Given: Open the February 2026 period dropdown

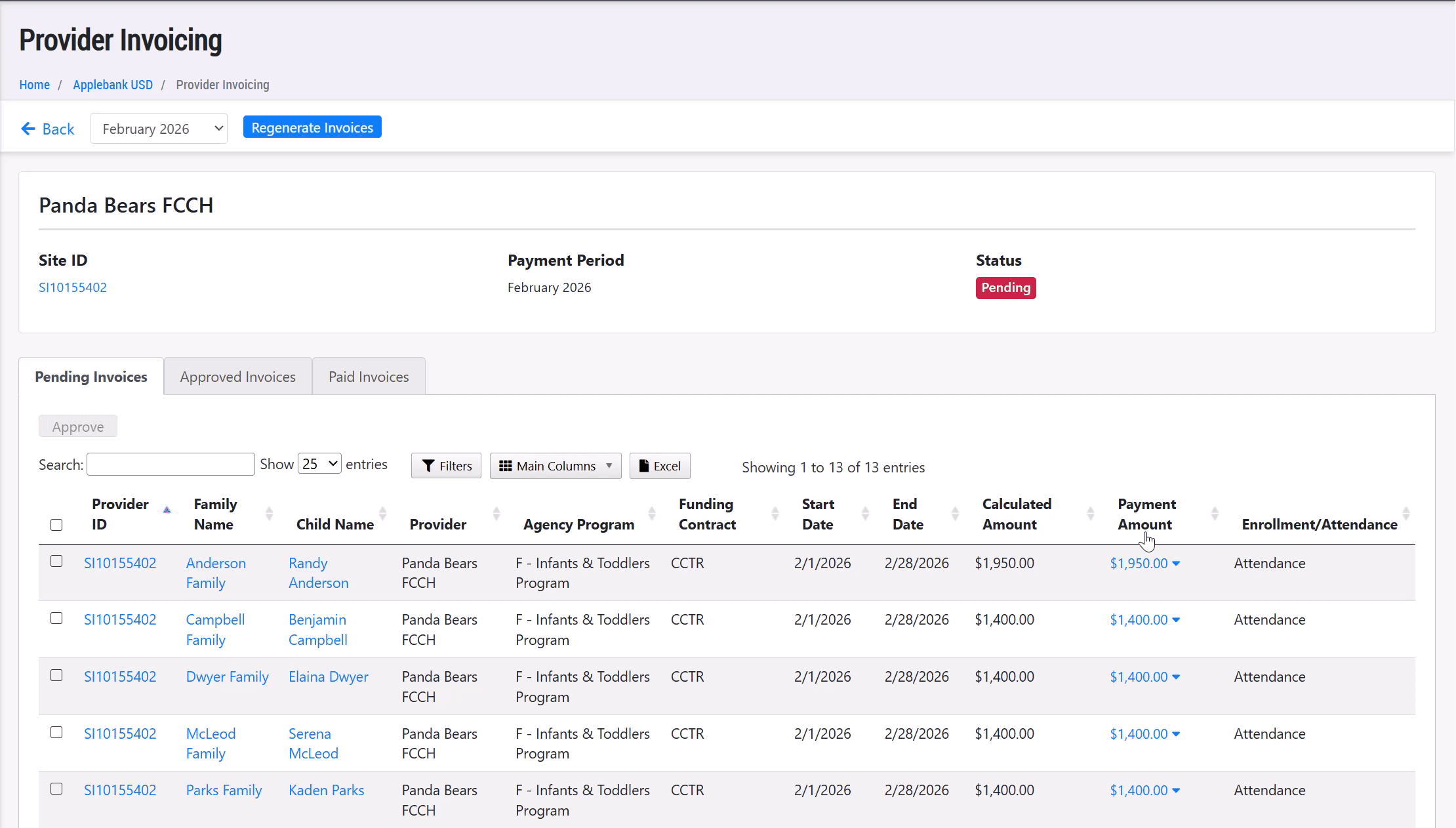Looking at the screenshot, I should point(159,129).
